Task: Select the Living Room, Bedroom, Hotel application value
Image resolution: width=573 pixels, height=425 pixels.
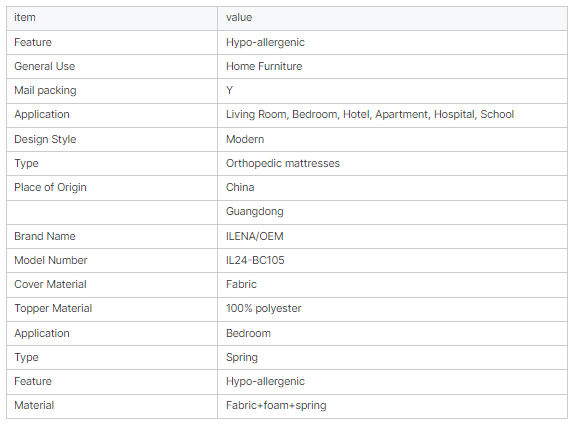Action: [370, 114]
